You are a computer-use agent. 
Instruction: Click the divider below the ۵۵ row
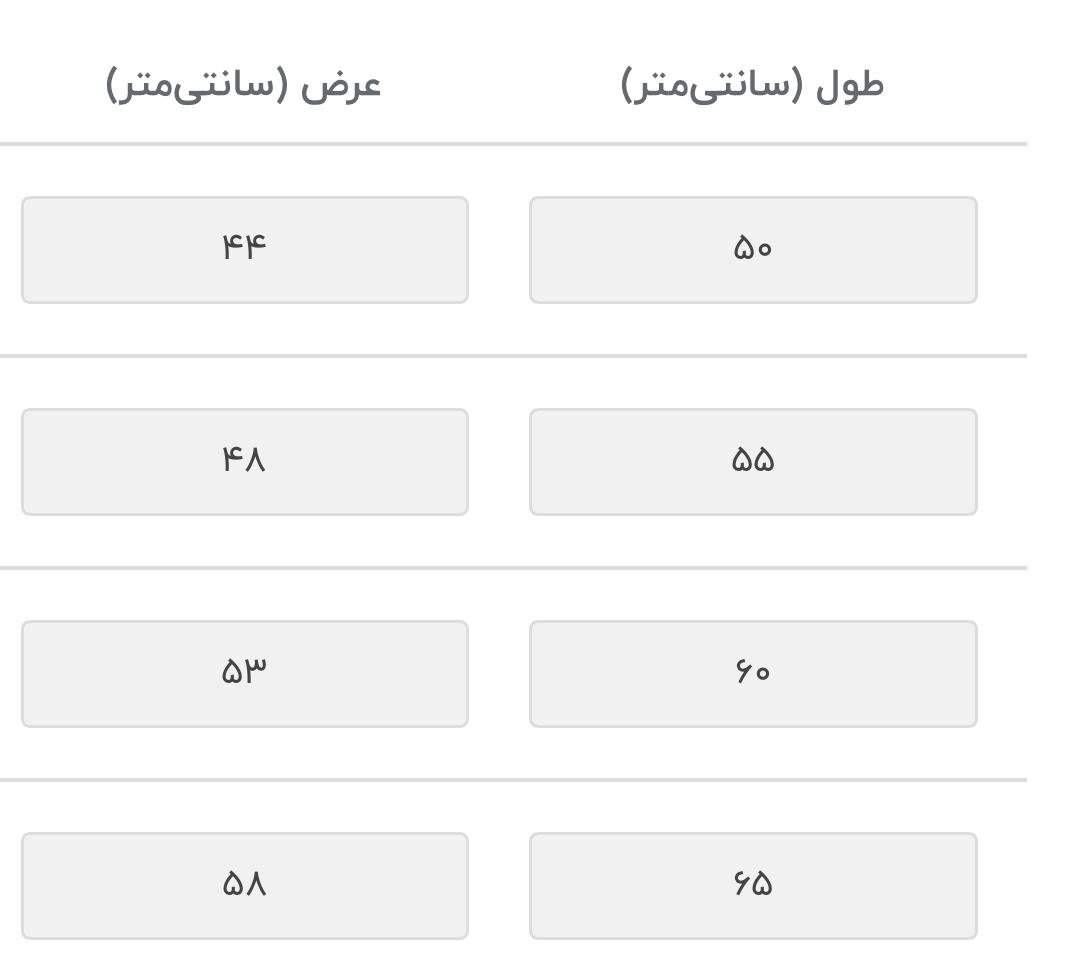tap(512, 568)
